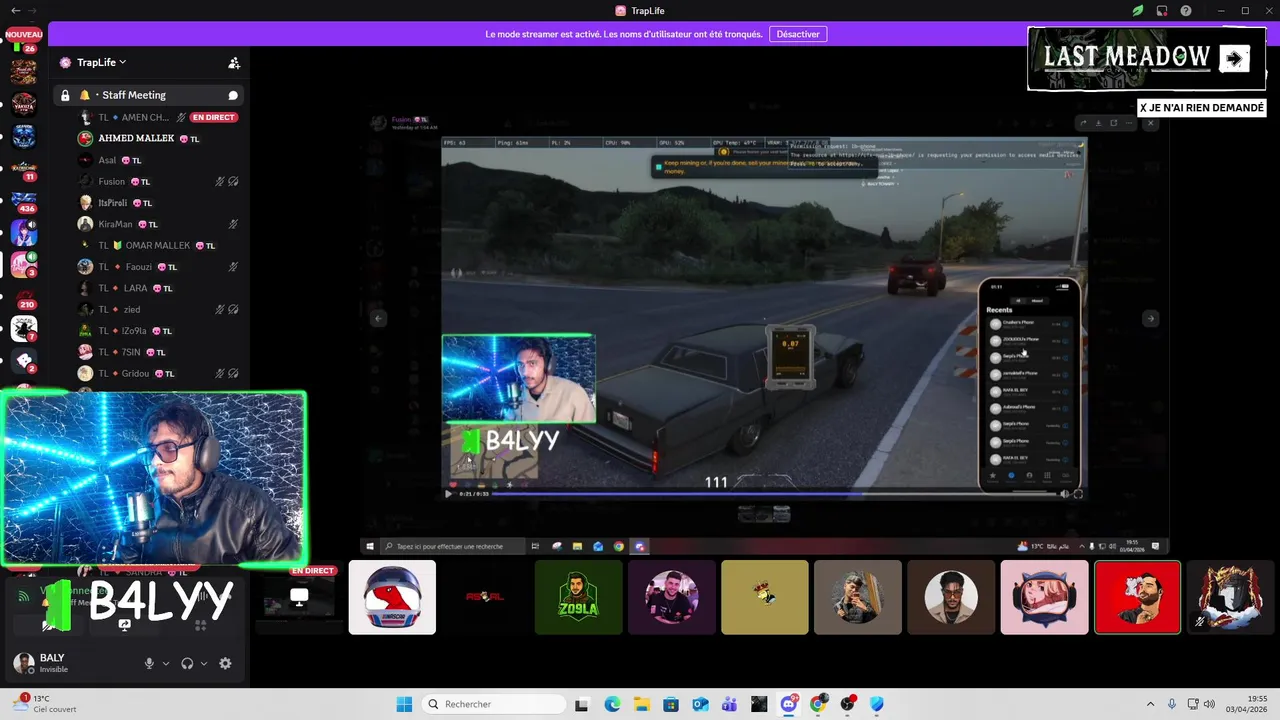The image size is (1280, 720).
Task: Select user zied in voice list
Action: pyautogui.click(x=160, y=309)
